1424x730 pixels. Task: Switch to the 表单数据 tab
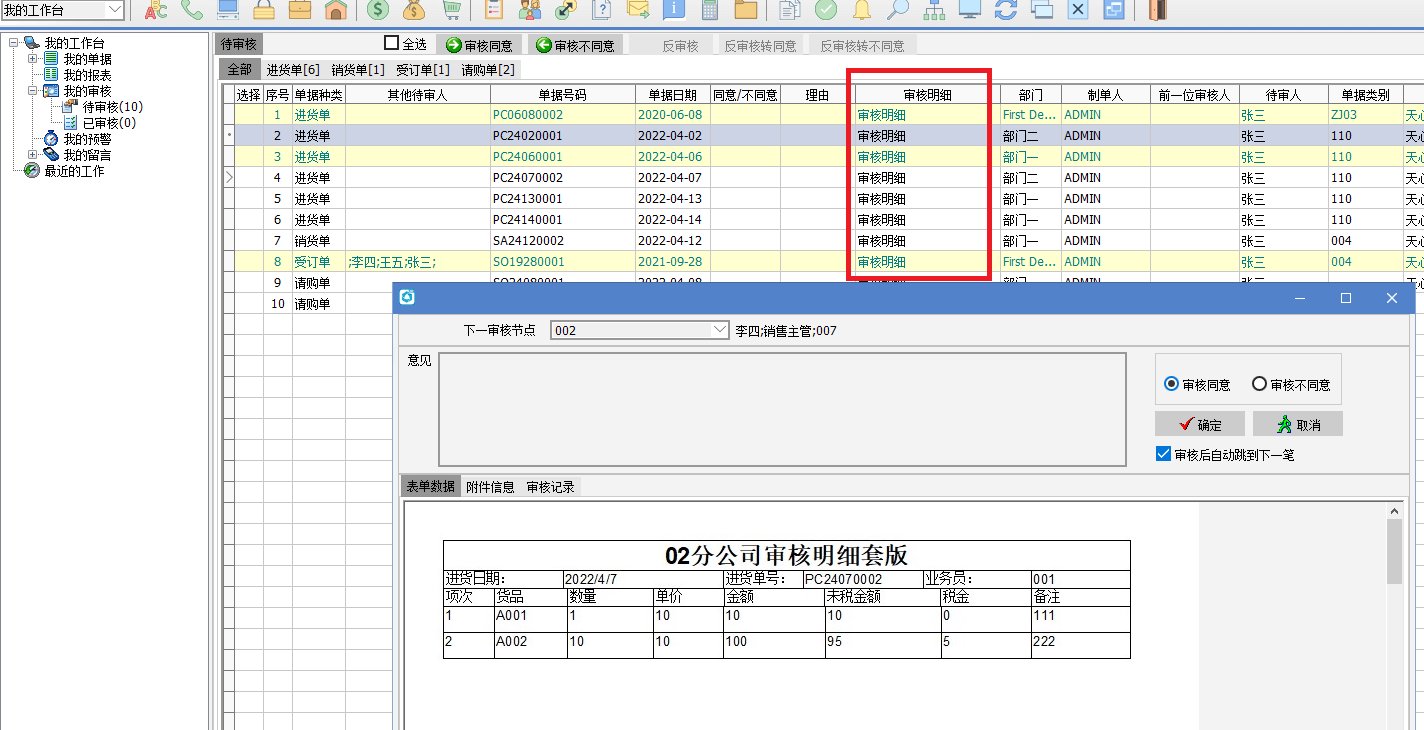click(x=431, y=487)
